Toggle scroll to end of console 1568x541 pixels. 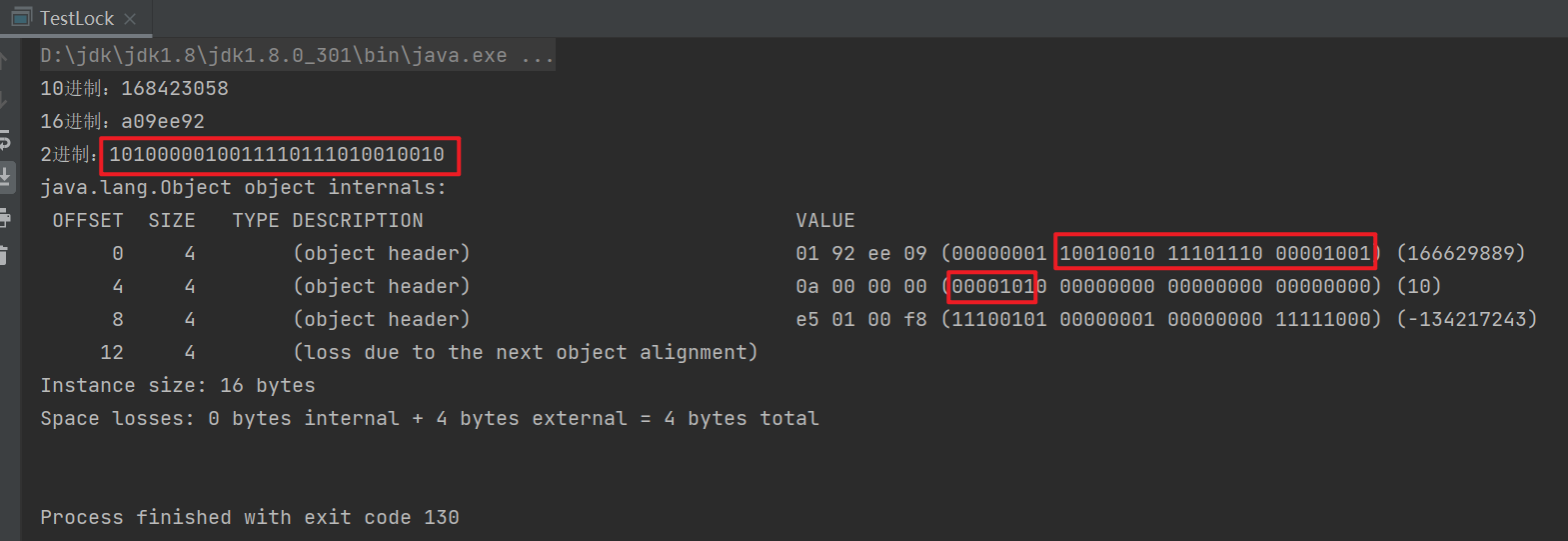[6, 177]
